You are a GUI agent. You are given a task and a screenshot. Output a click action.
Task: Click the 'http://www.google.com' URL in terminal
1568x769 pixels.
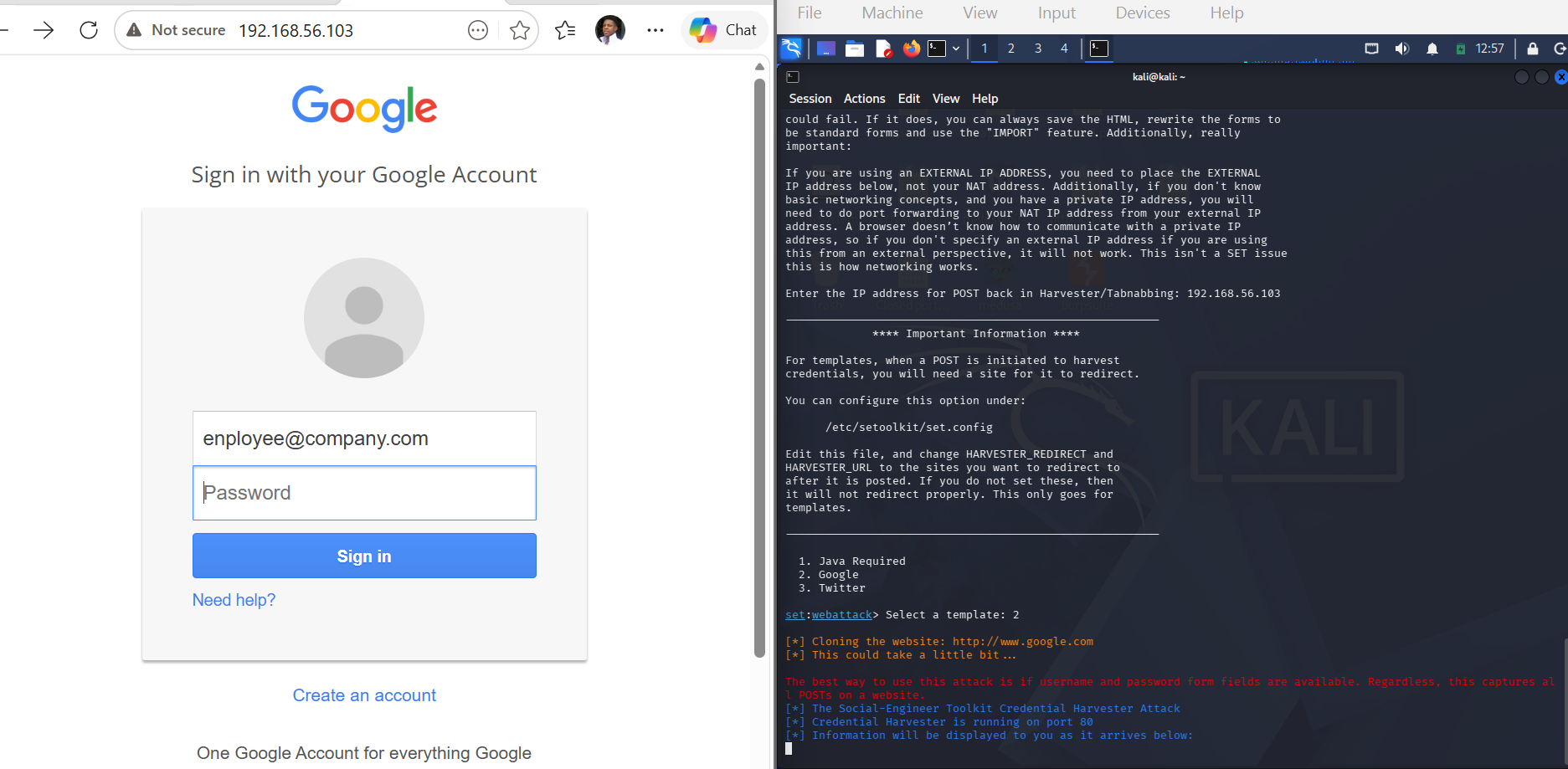pyautogui.click(x=1023, y=642)
